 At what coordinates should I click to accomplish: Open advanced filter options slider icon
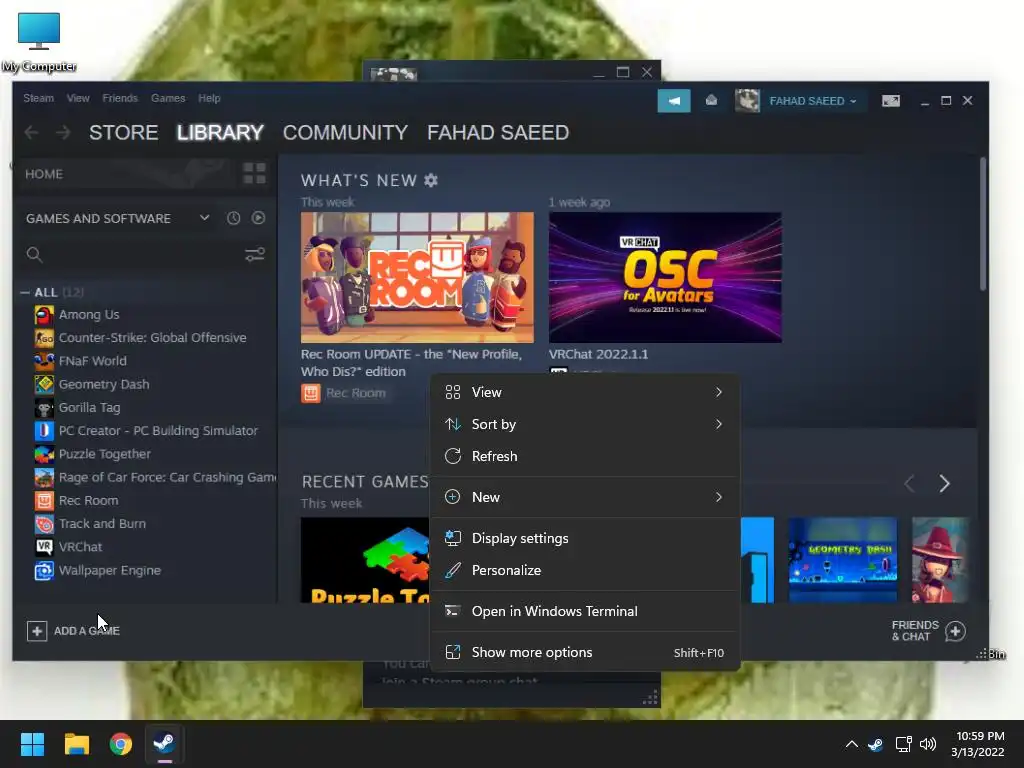pyautogui.click(x=255, y=254)
